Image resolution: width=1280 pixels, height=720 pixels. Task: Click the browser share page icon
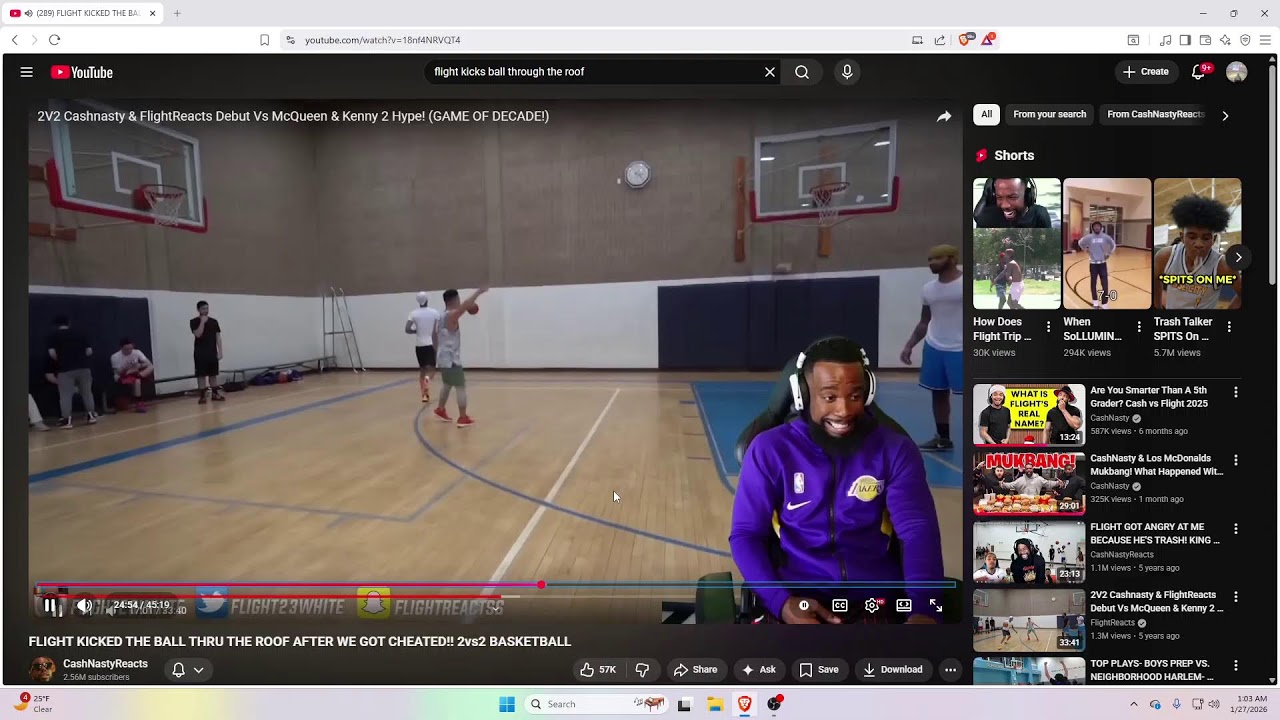click(x=940, y=40)
